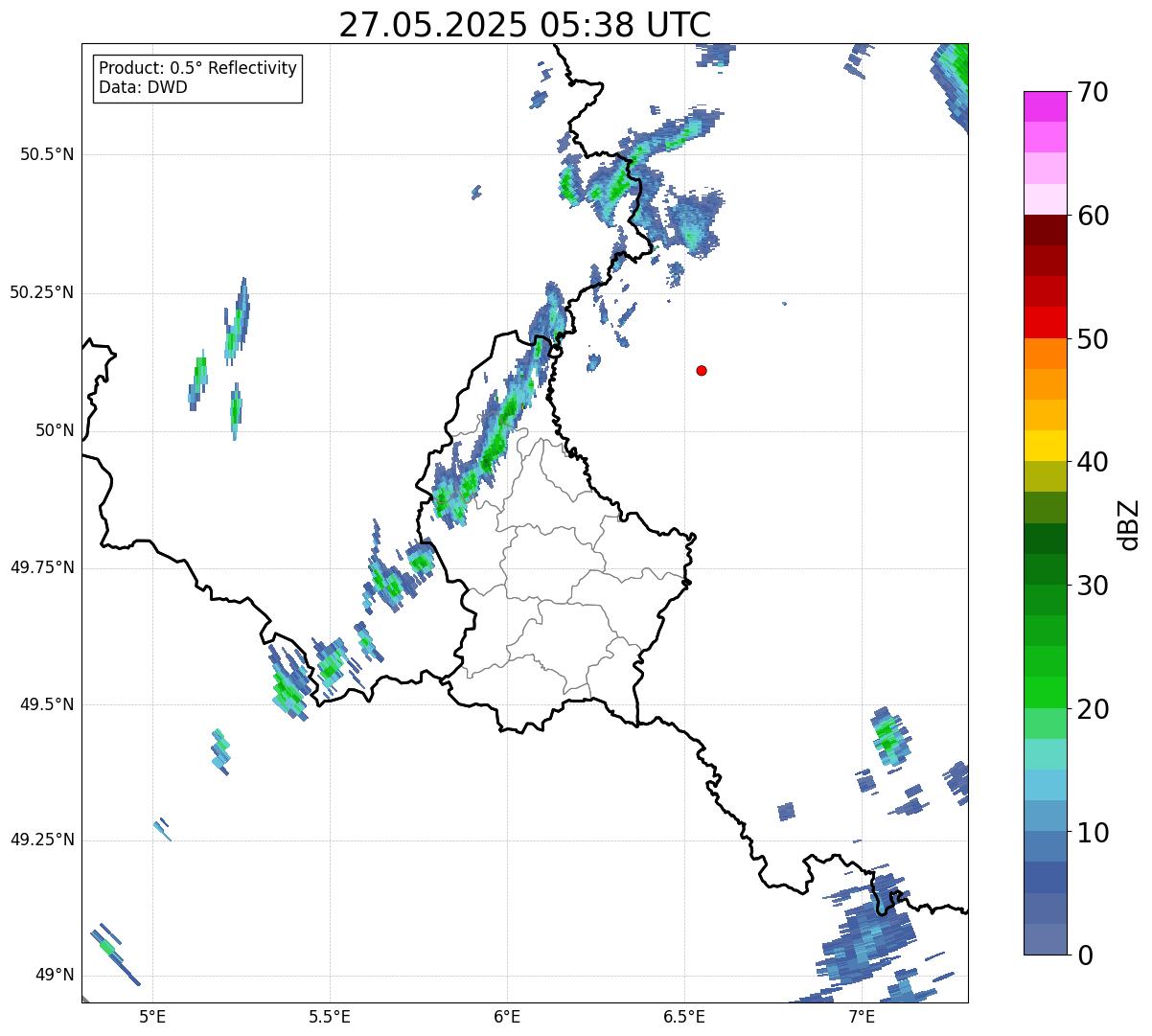Click the Product: 0.5° Reflectivity label
Screen dimensions: 1152x1036
198,69
